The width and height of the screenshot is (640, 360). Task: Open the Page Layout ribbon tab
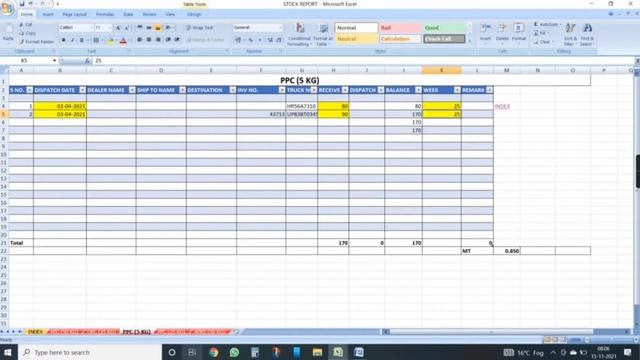tap(74, 14)
